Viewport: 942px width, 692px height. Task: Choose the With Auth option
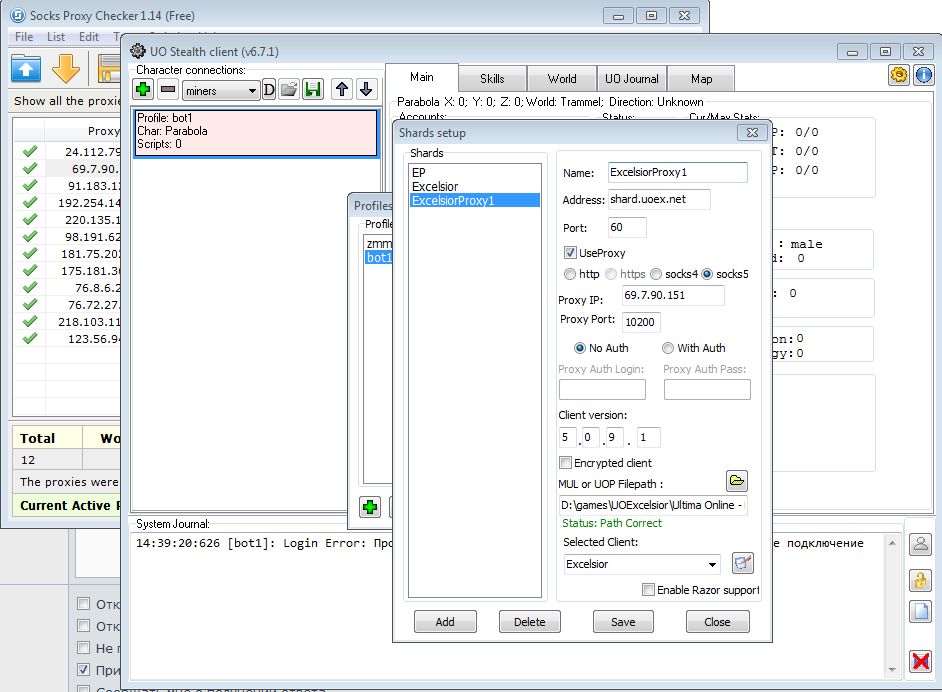tap(668, 348)
